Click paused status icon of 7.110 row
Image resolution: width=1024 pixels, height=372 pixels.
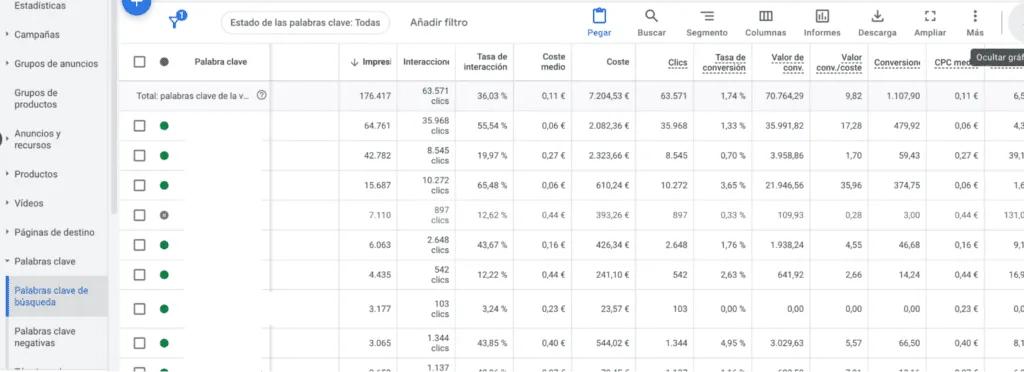click(164, 215)
